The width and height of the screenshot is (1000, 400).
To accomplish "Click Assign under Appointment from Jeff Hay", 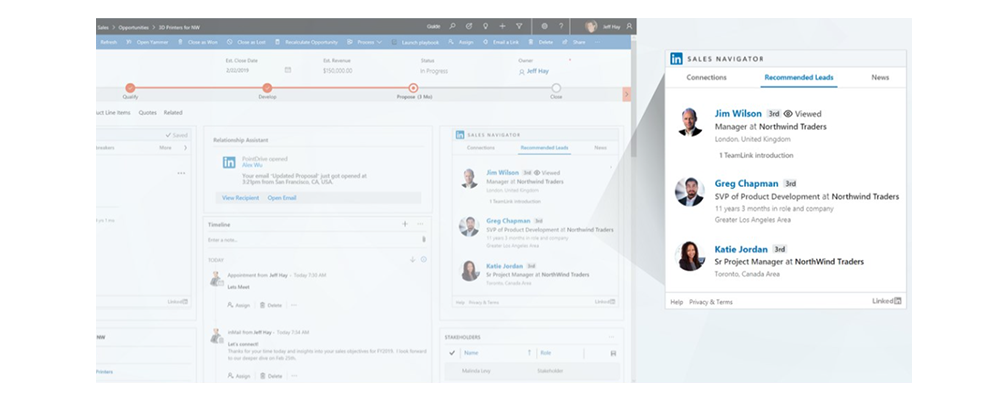I will click(x=239, y=305).
